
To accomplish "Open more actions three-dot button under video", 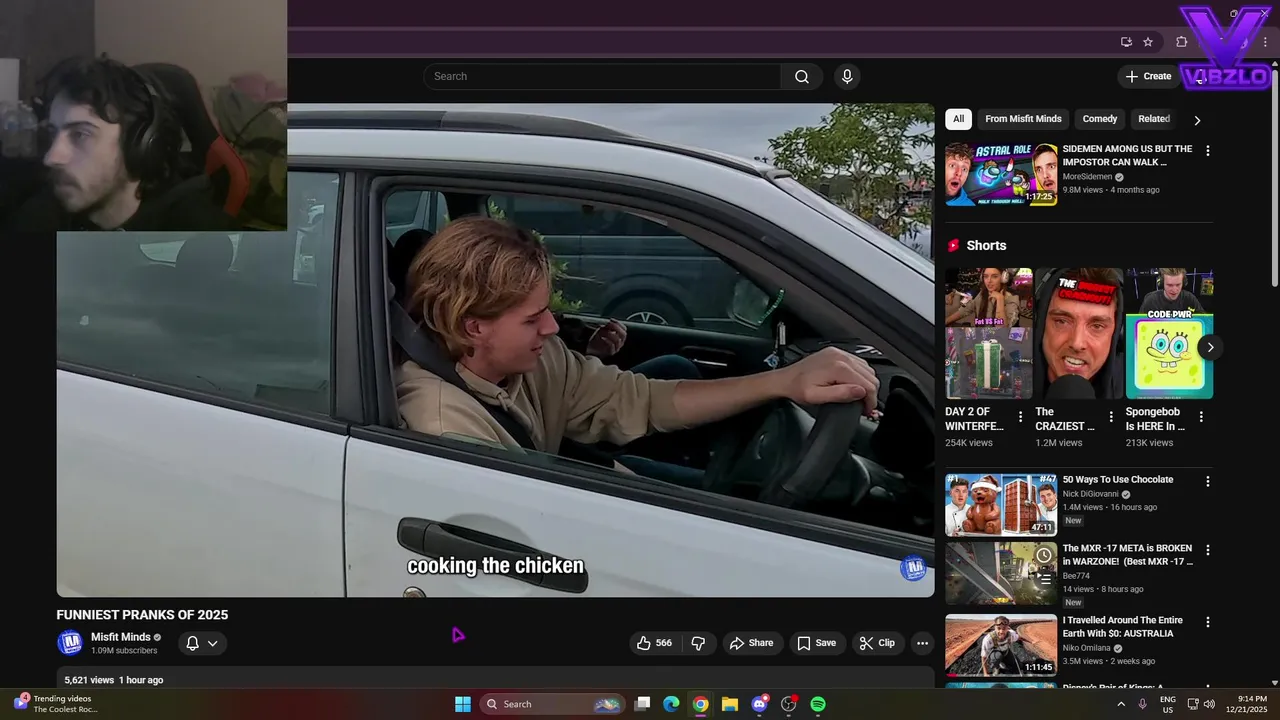I will point(922,643).
